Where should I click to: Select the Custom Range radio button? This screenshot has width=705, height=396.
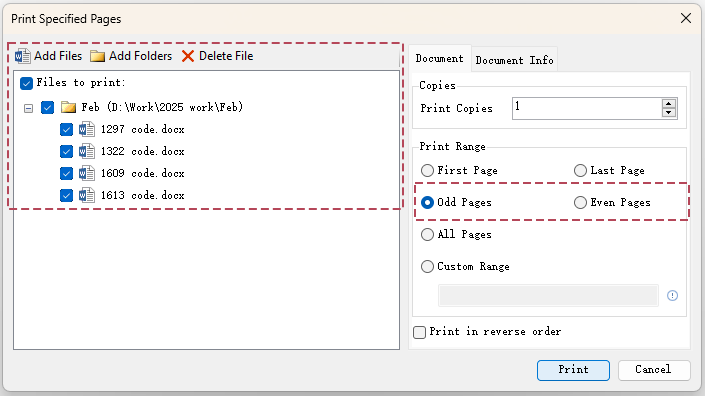[427, 266]
